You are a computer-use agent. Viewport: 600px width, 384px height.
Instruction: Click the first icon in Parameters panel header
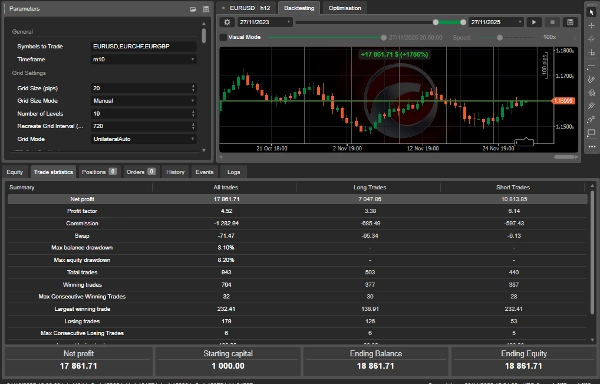(193, 9)
